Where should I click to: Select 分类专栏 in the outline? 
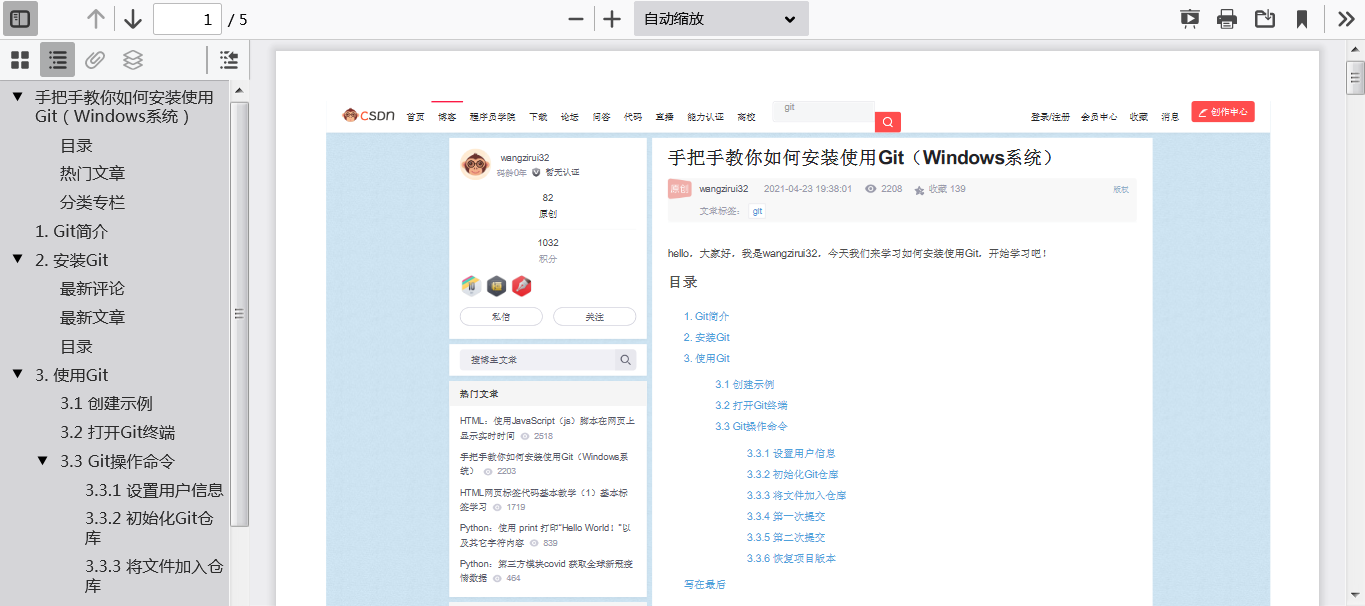[x=92, y=203]
